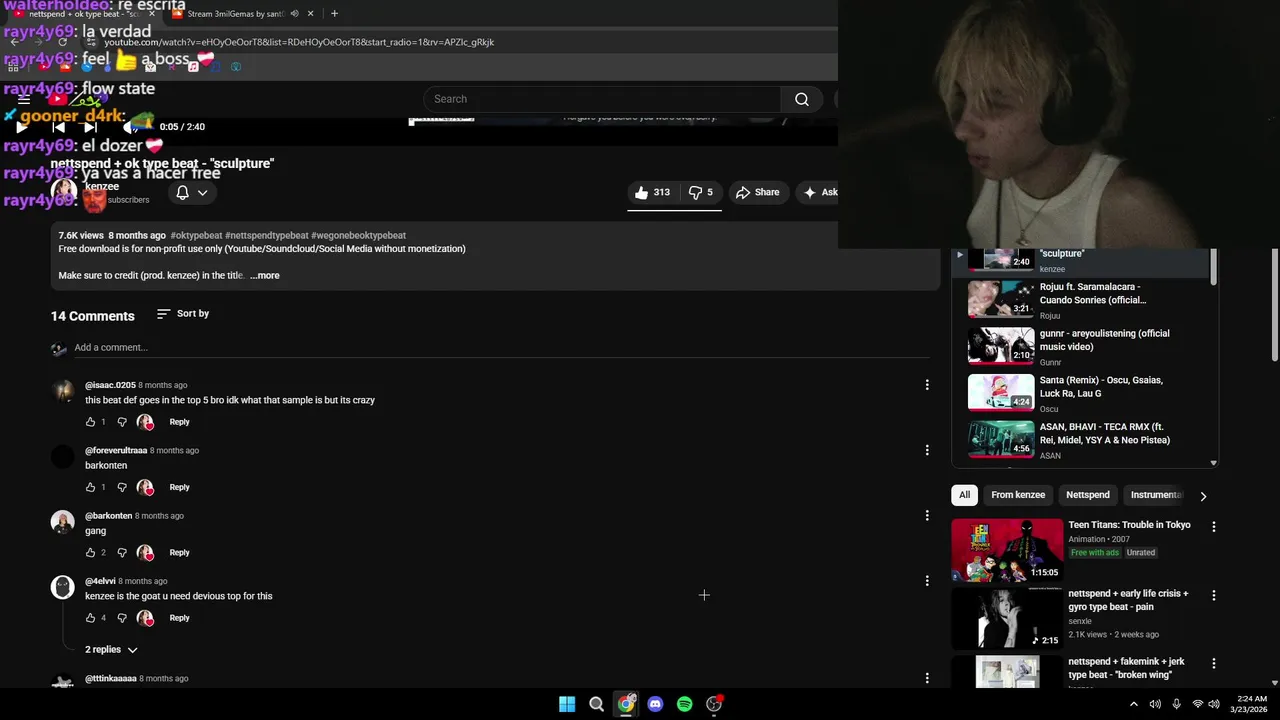Mute the Stream 3milGemas tab audio
The image size is (1280, 720).
click(x=294, y=14)
